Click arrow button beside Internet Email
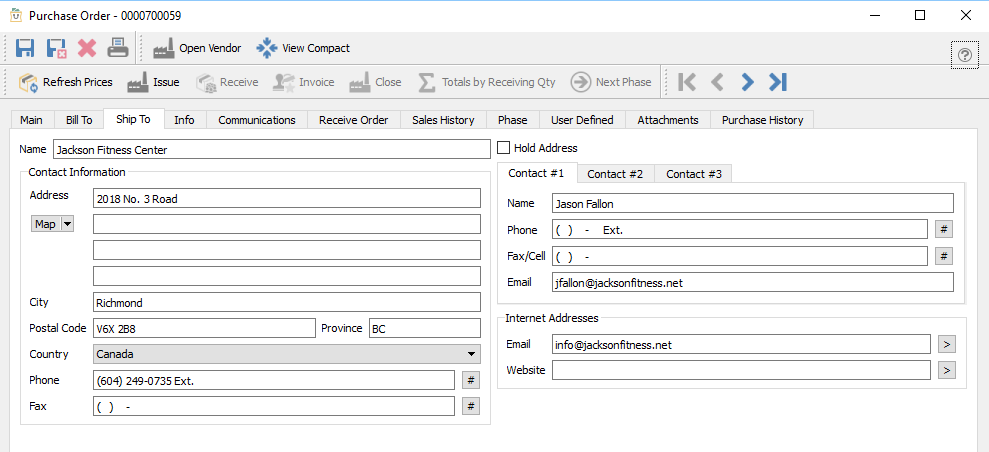The width and height of the screenshot is (989, 452). (x=947, y=344)
